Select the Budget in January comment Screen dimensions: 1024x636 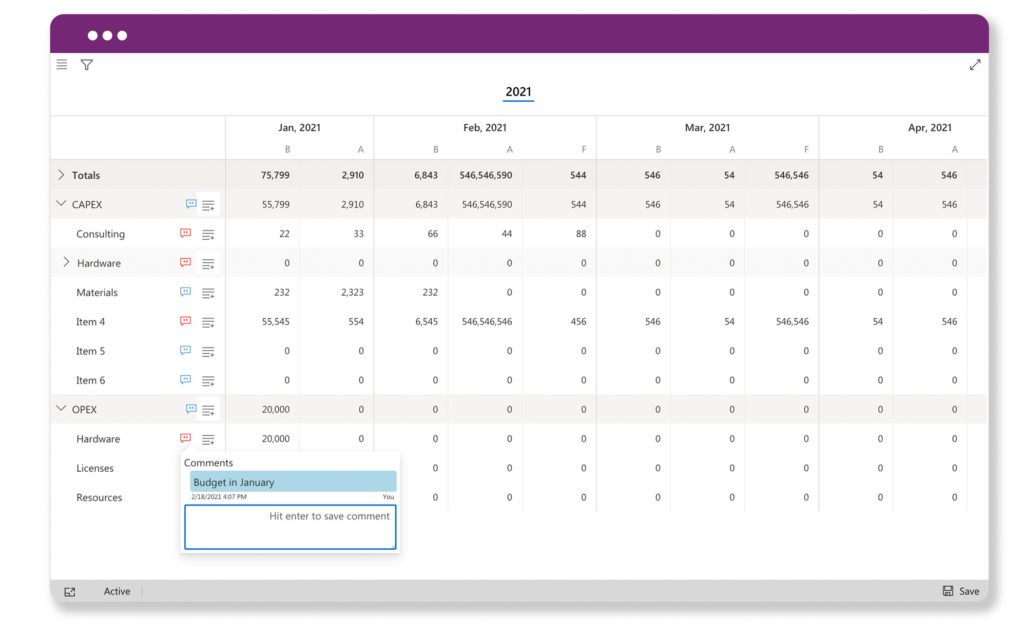pos(292,481)
